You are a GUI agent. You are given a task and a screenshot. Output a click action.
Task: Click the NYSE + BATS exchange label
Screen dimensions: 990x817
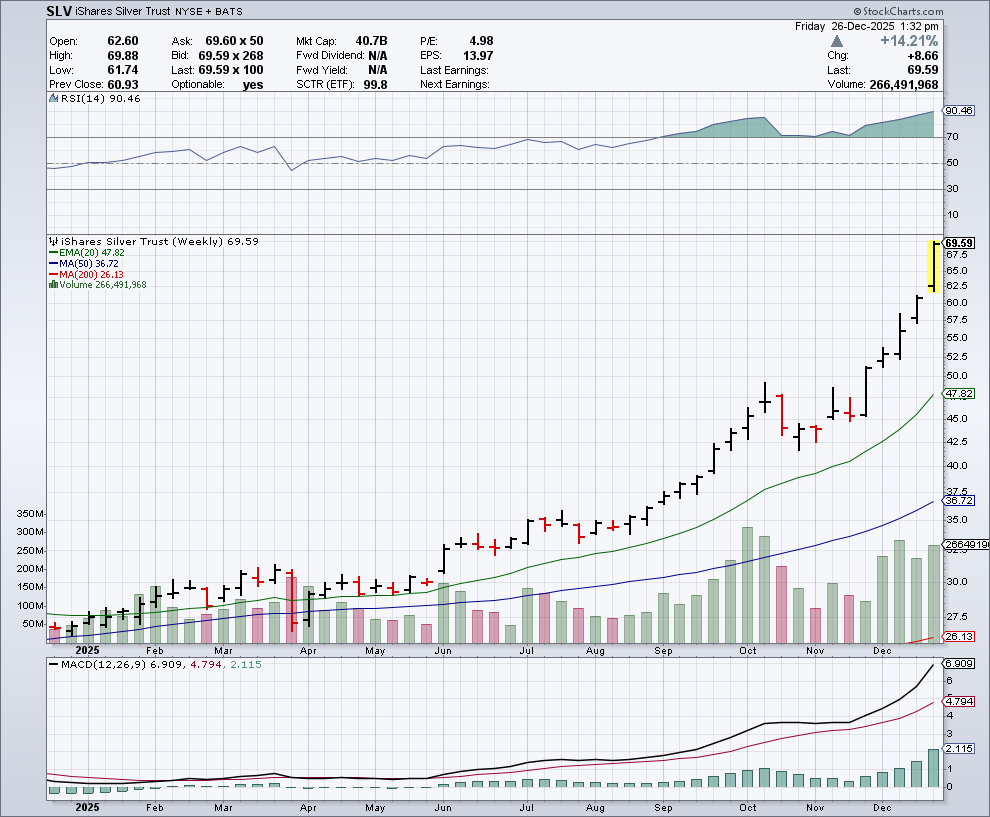coord(209,11)
